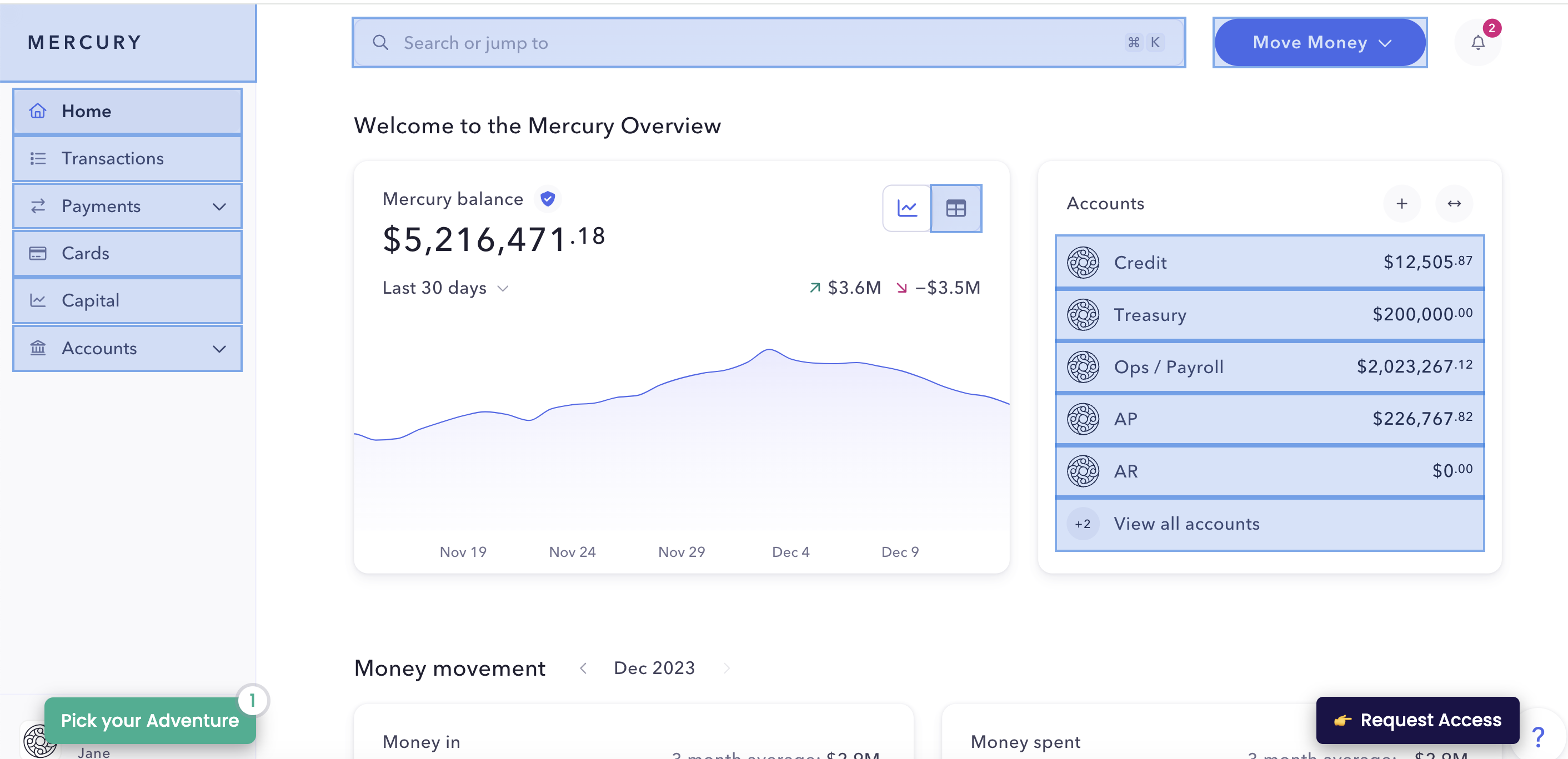The width and height of the screenshot is (1568, 759).
Task: Open Cards in the sidebar
Action: point(127,253)
